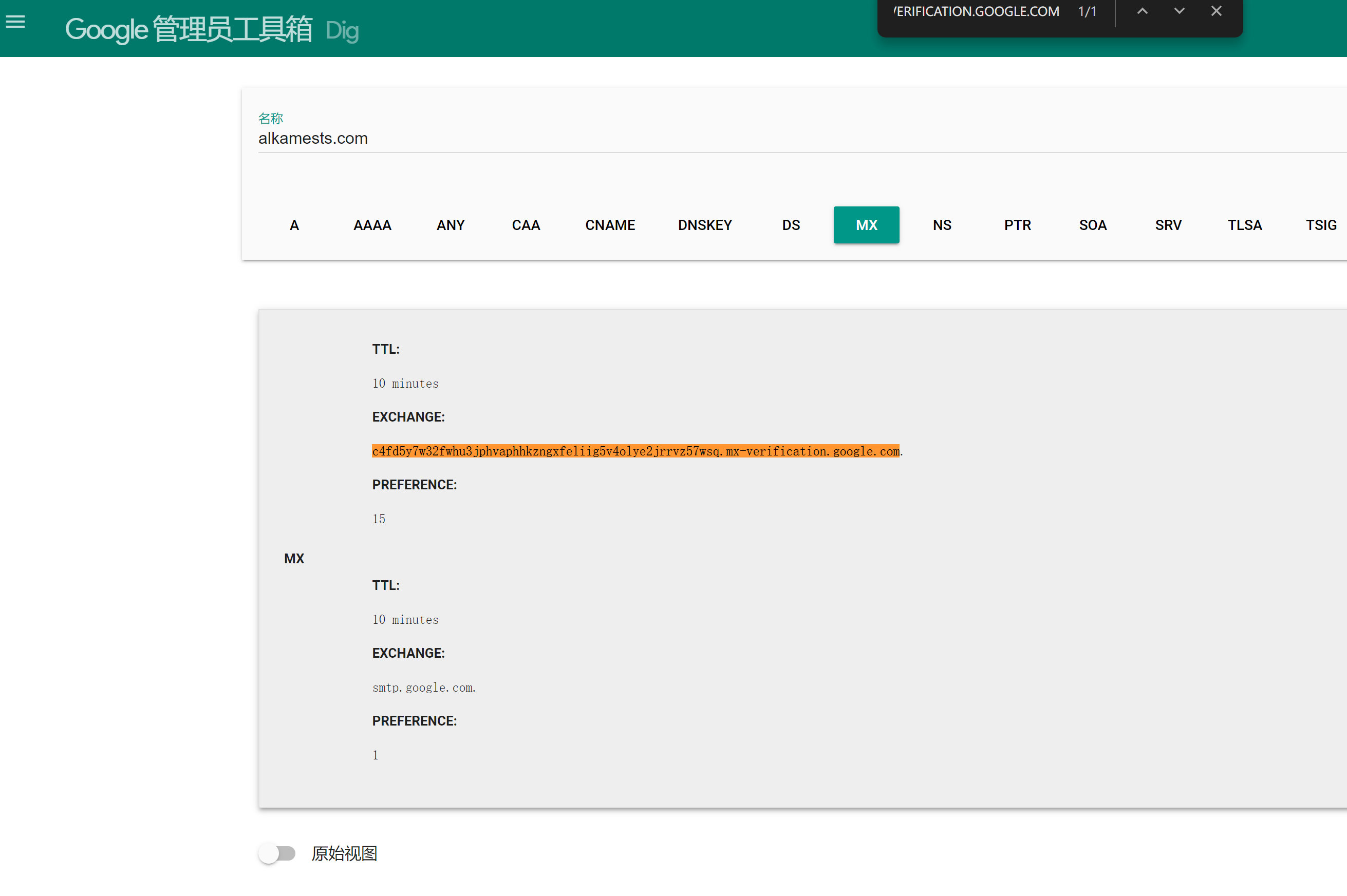
Task: Open the hamburger navigation menu
Action: pyautogui.click(x=15, y=22)
